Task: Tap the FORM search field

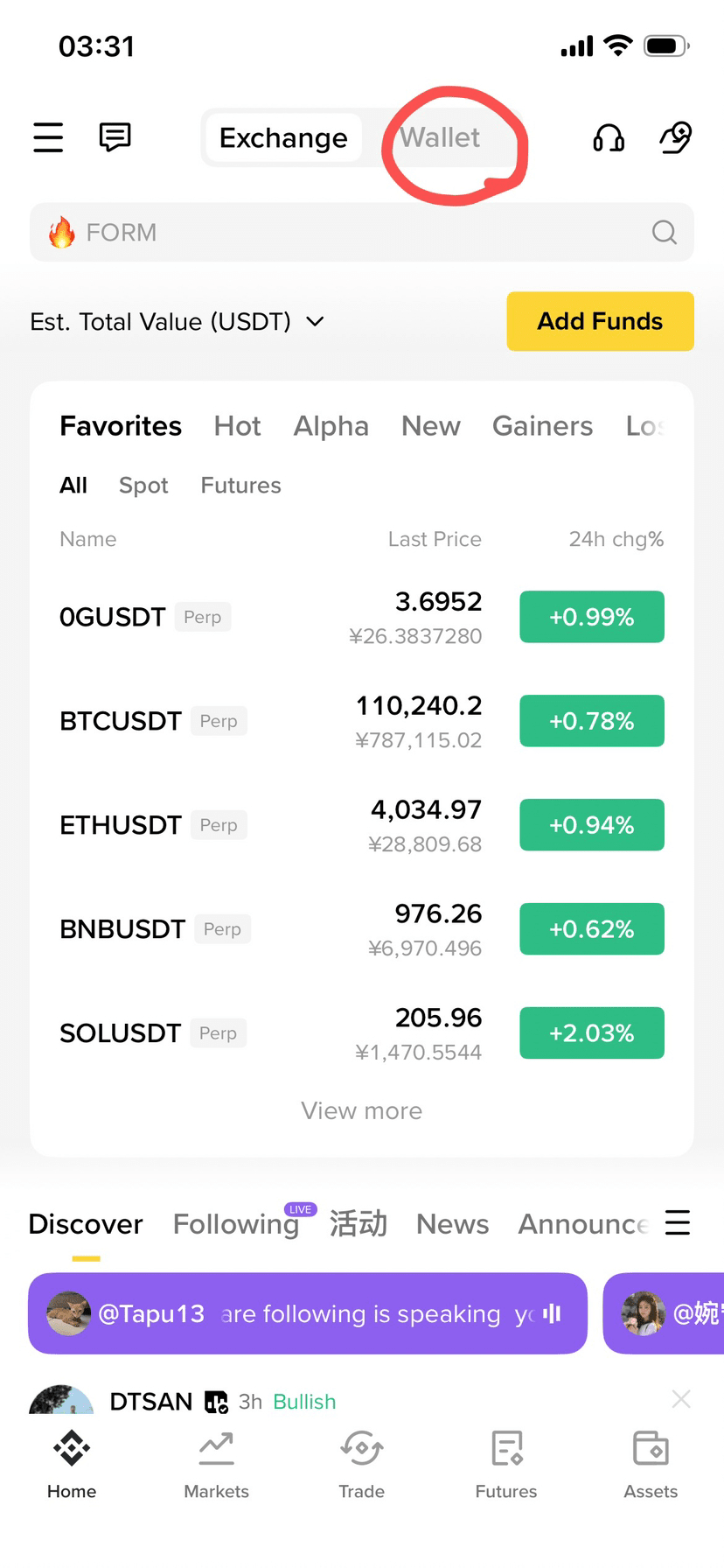Action: (350, 232)
